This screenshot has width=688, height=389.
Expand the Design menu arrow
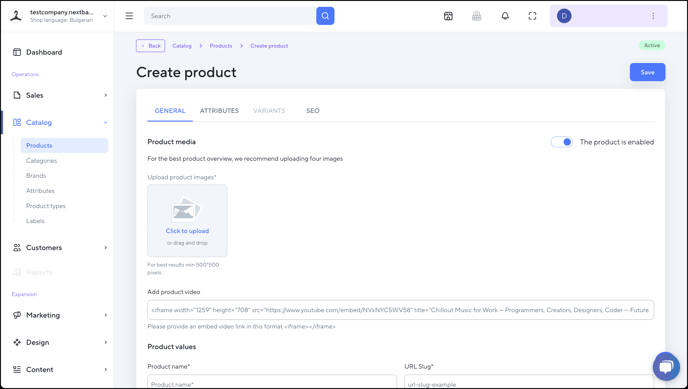click(105, 342)
